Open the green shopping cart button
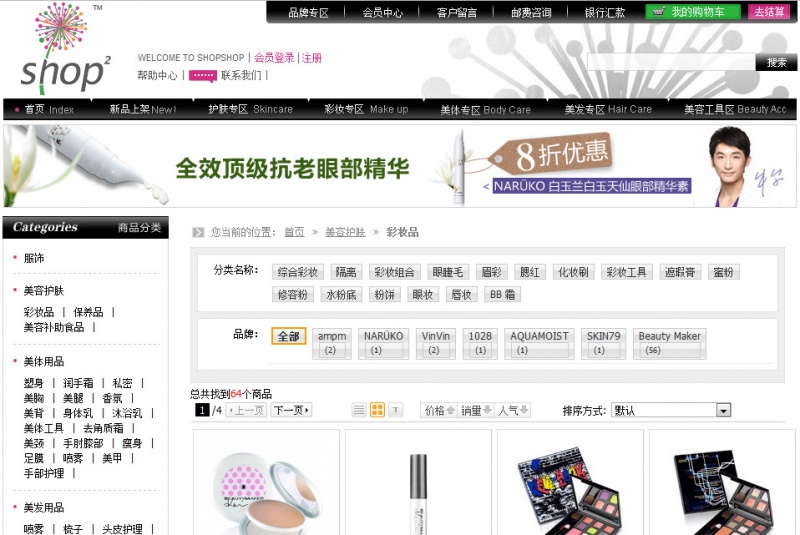Screen dimensions: 800x535 pyautogui.click(x=693, y=12)
